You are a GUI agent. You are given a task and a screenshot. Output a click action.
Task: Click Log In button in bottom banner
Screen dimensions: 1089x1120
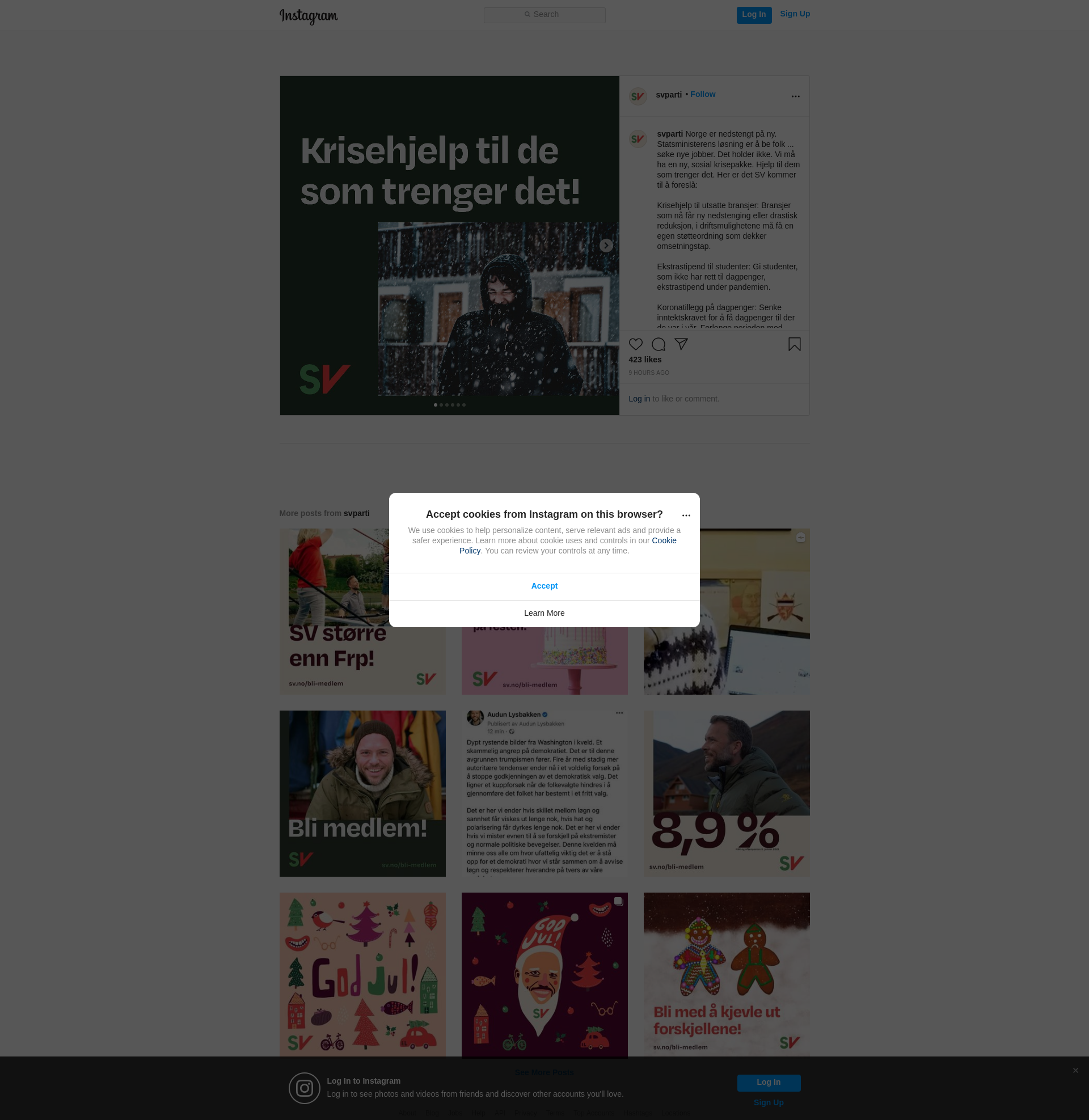(x=768, y=1082)
